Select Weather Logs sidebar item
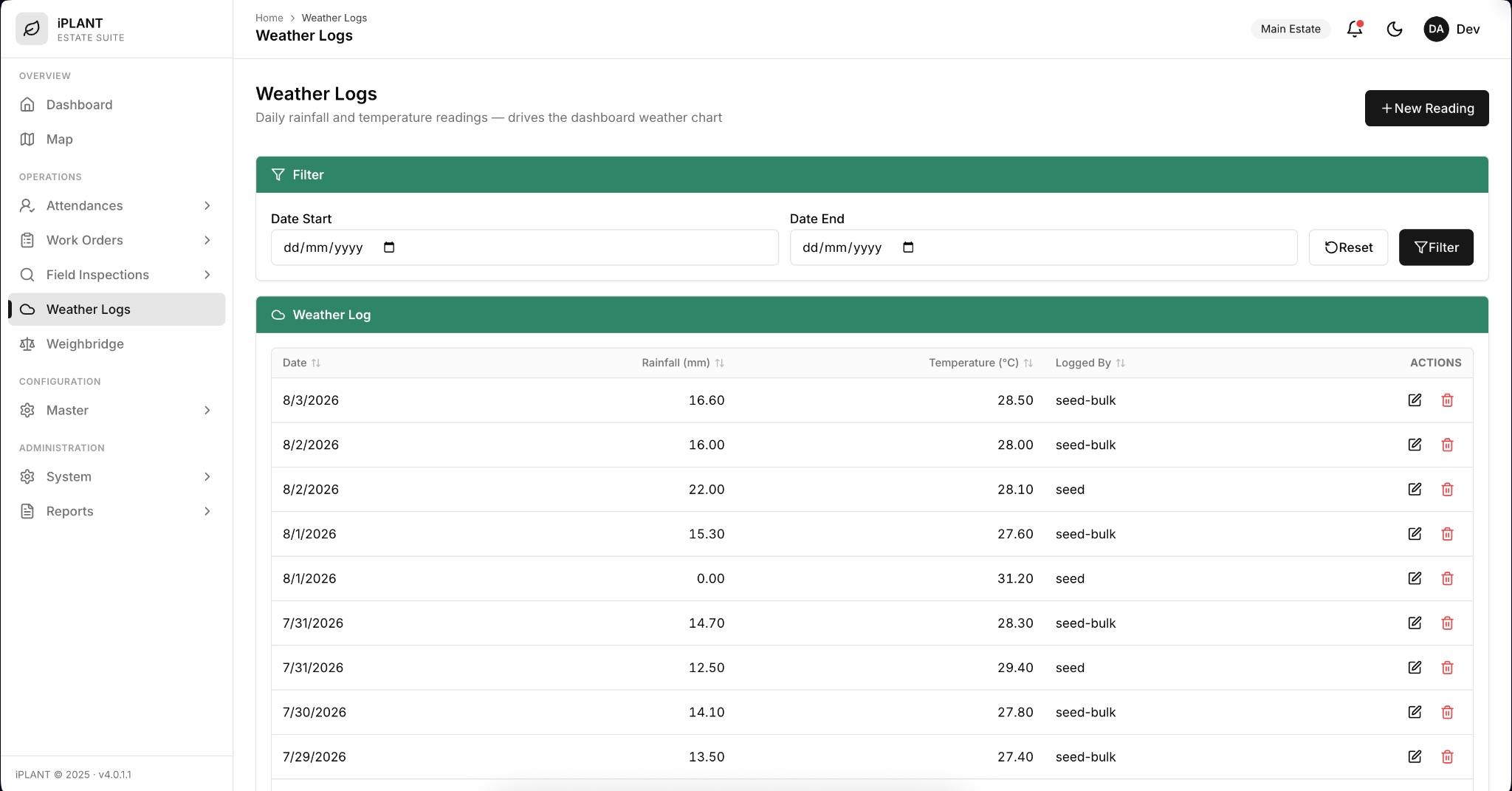The image size is (1512, 791). (x=117, y=309)
